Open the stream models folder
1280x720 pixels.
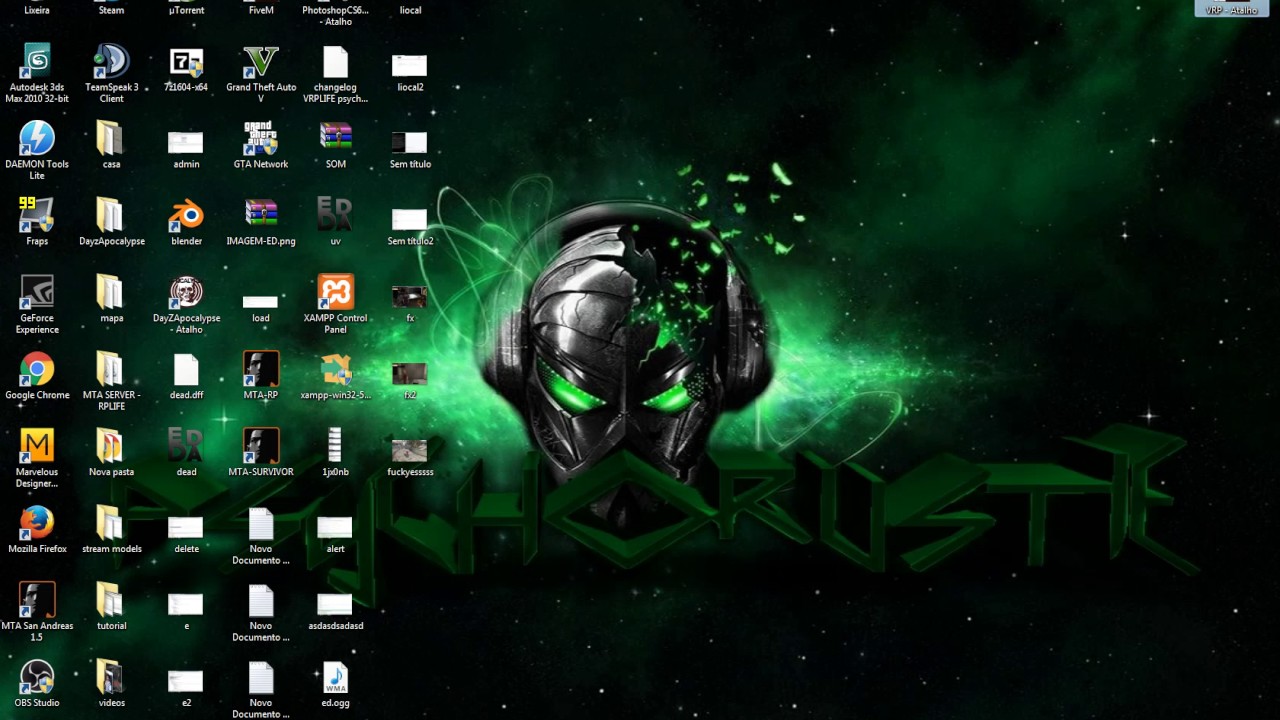click(109, 524)
